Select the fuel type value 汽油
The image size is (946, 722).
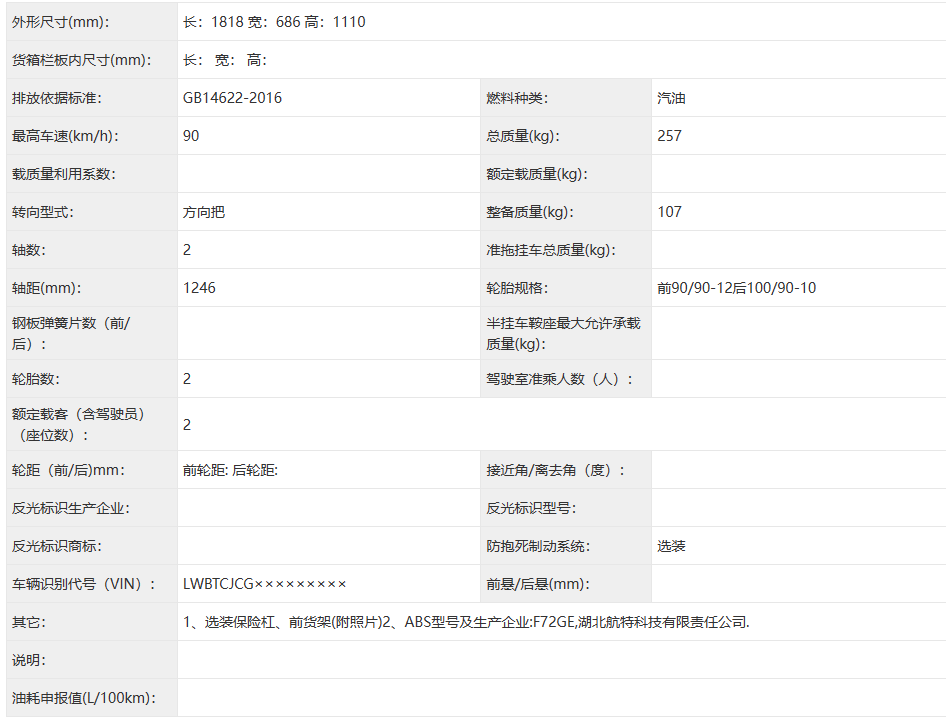coord(671,98)
